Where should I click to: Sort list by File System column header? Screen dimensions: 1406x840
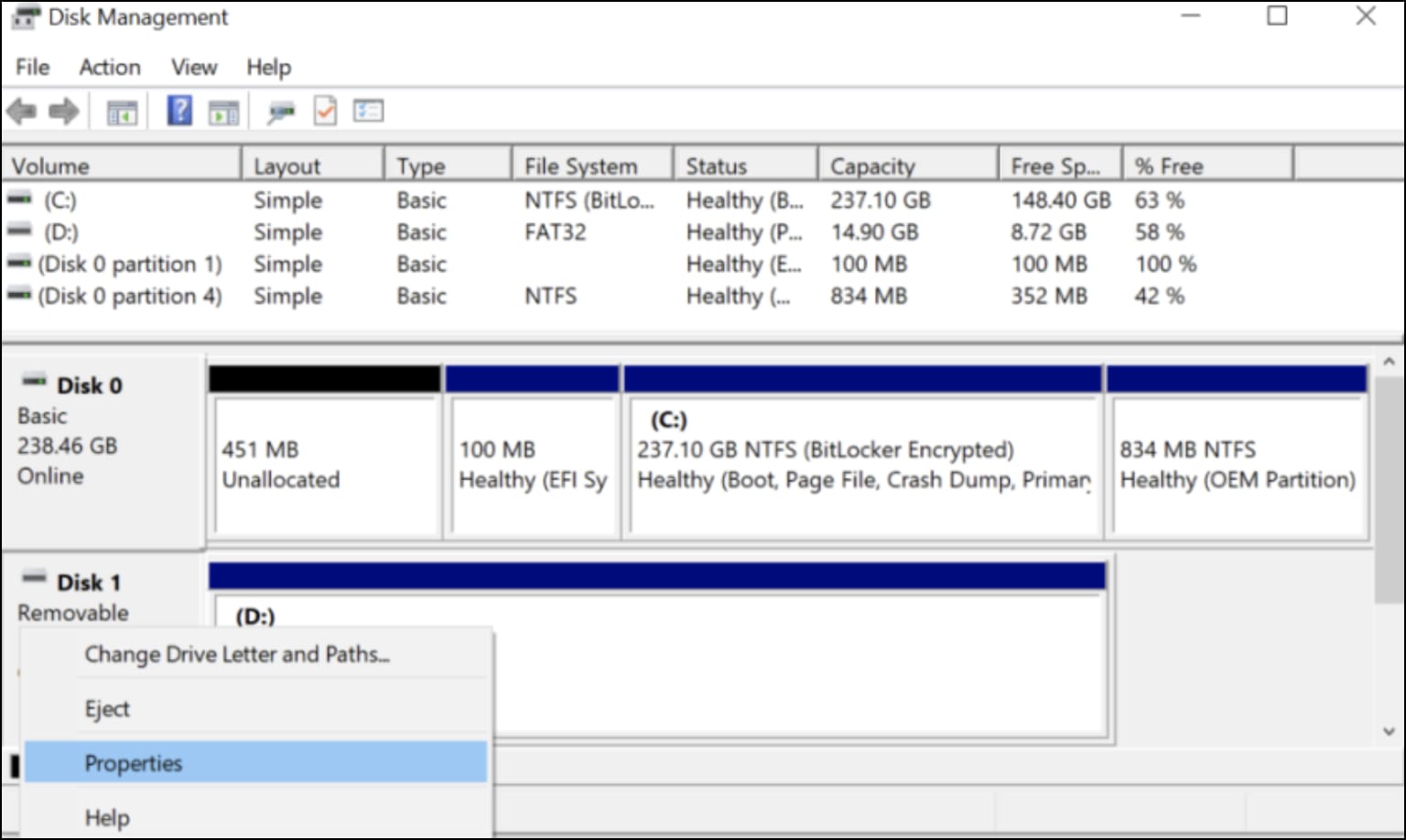point(580,166)
